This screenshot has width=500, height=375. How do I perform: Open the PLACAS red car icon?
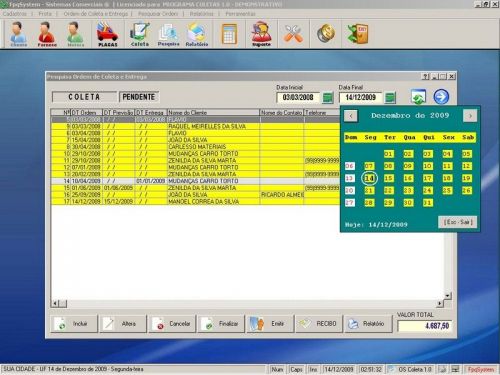click(x=108, y=34)
